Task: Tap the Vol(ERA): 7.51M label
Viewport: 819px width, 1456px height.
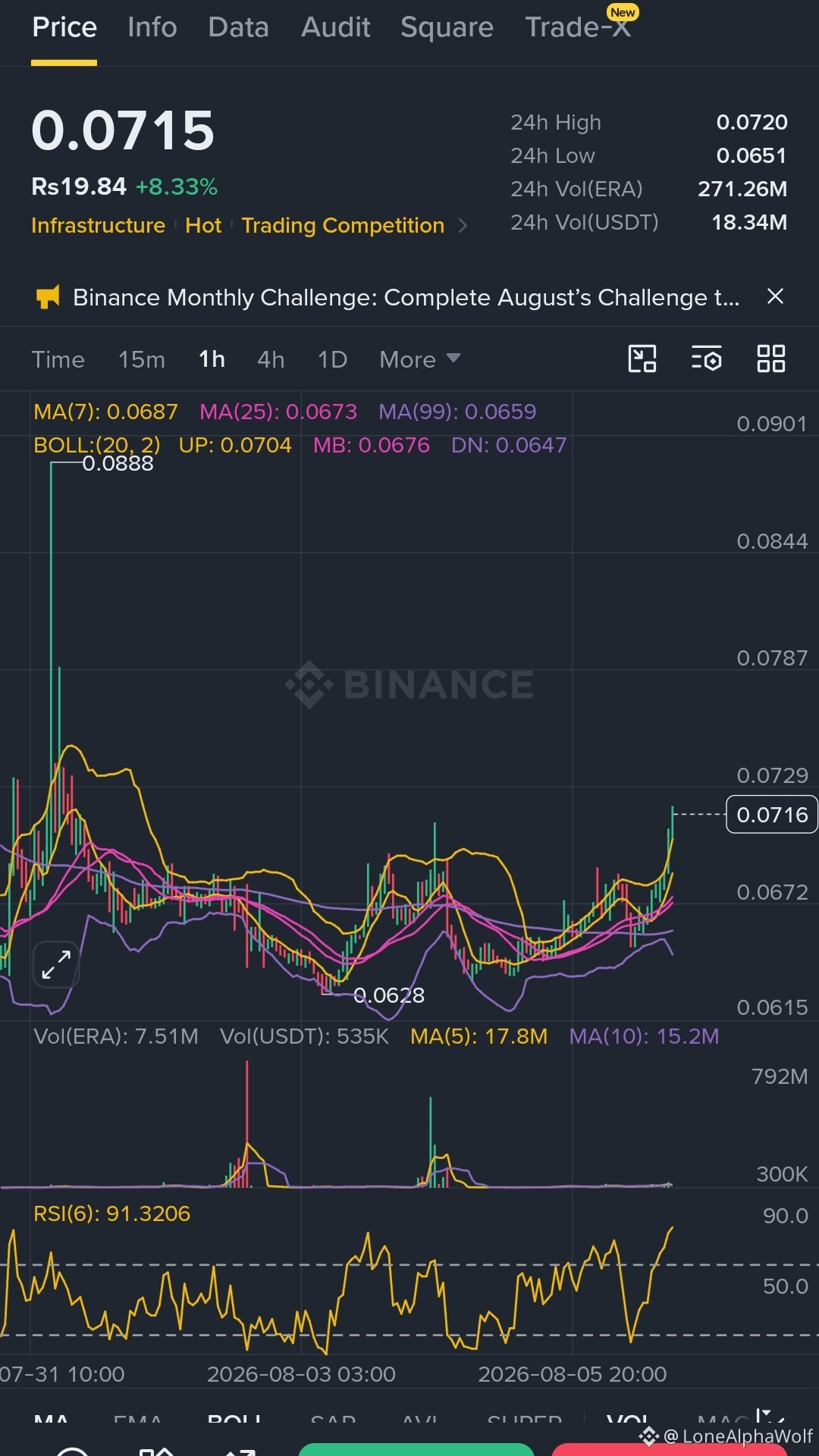Action: pyautogui.click(x=116, y=1036)
